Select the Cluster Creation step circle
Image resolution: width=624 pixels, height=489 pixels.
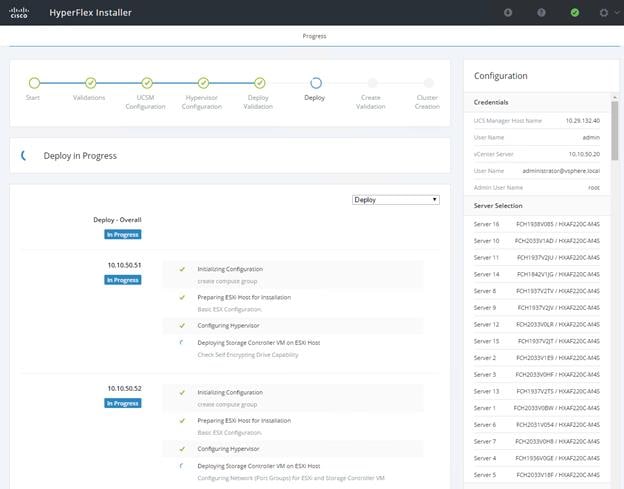429,83
